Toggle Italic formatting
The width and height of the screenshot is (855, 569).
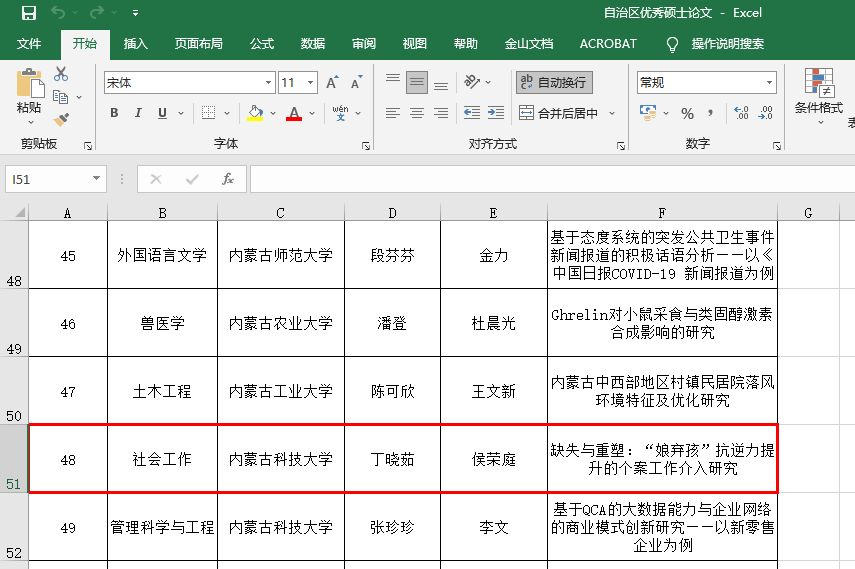[x=138, y=113]
